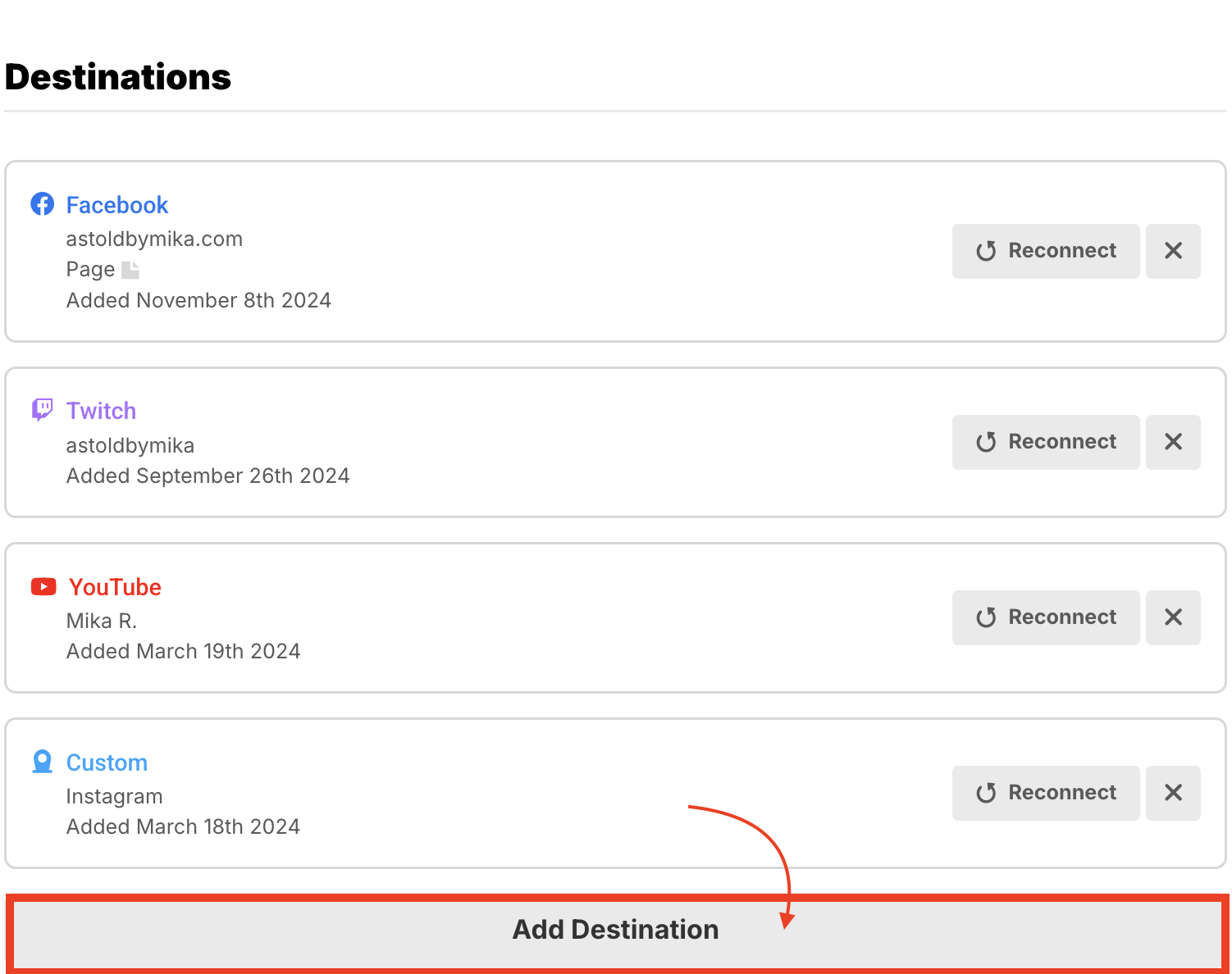Reconnect the Twitch account
The image size is (1232, 974).
click(1046, 442)
